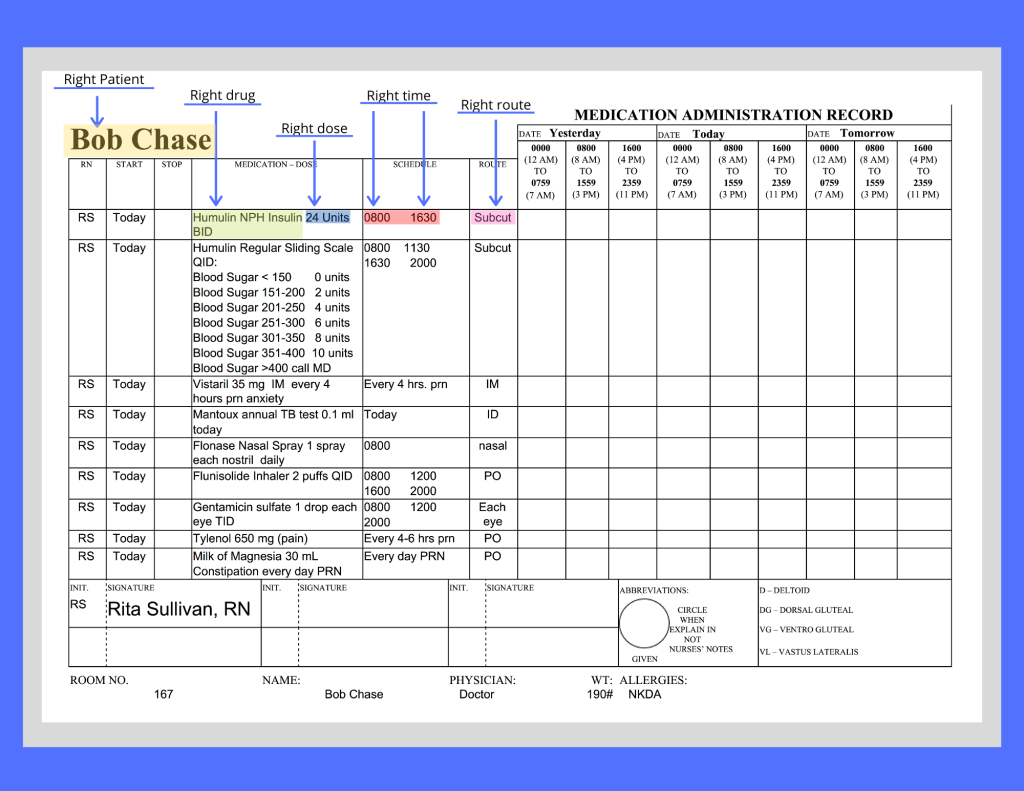Toggle the RS initials in the first row
The width and height of the screenshot is (1024, 791).
85,218
